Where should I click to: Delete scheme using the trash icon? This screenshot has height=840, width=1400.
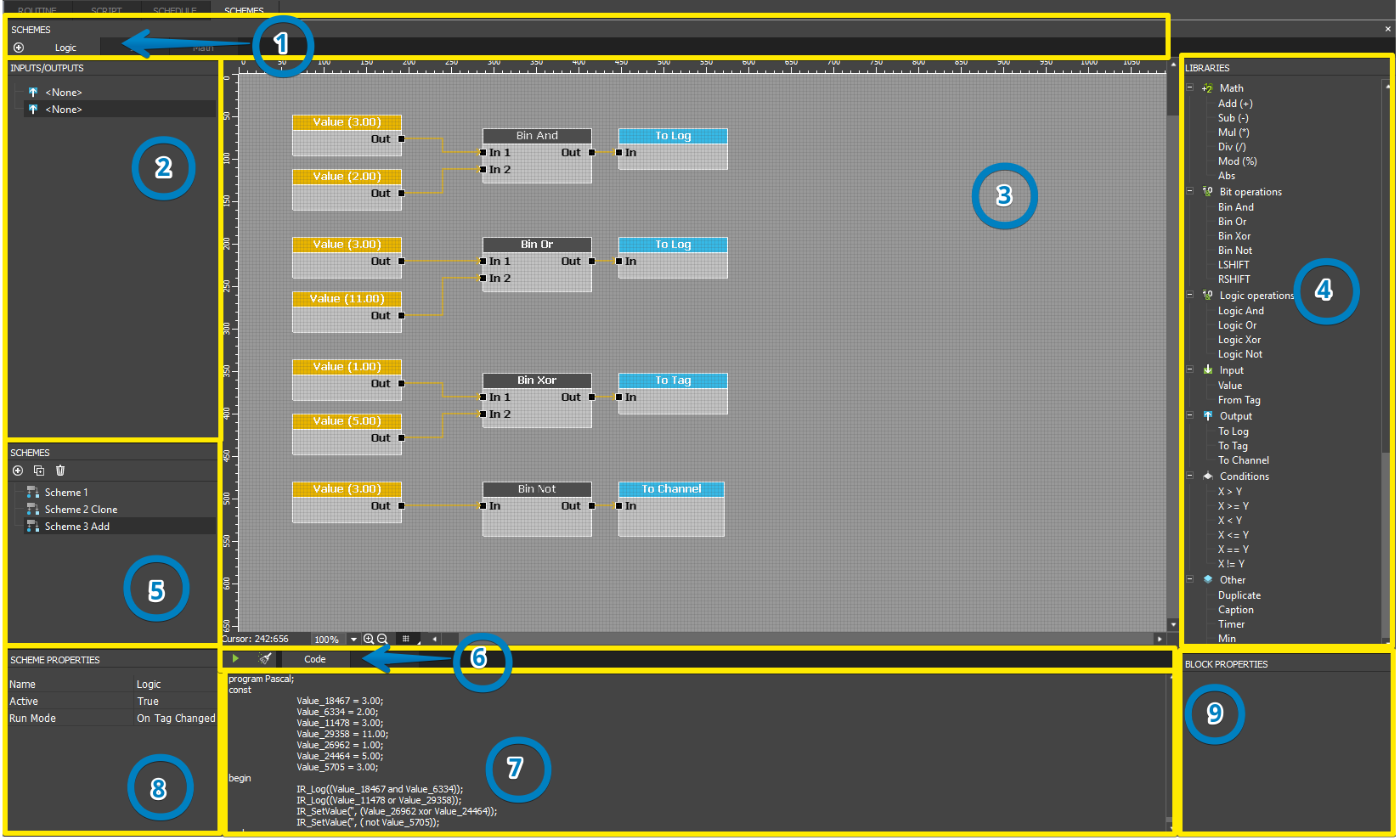point(60,471)
